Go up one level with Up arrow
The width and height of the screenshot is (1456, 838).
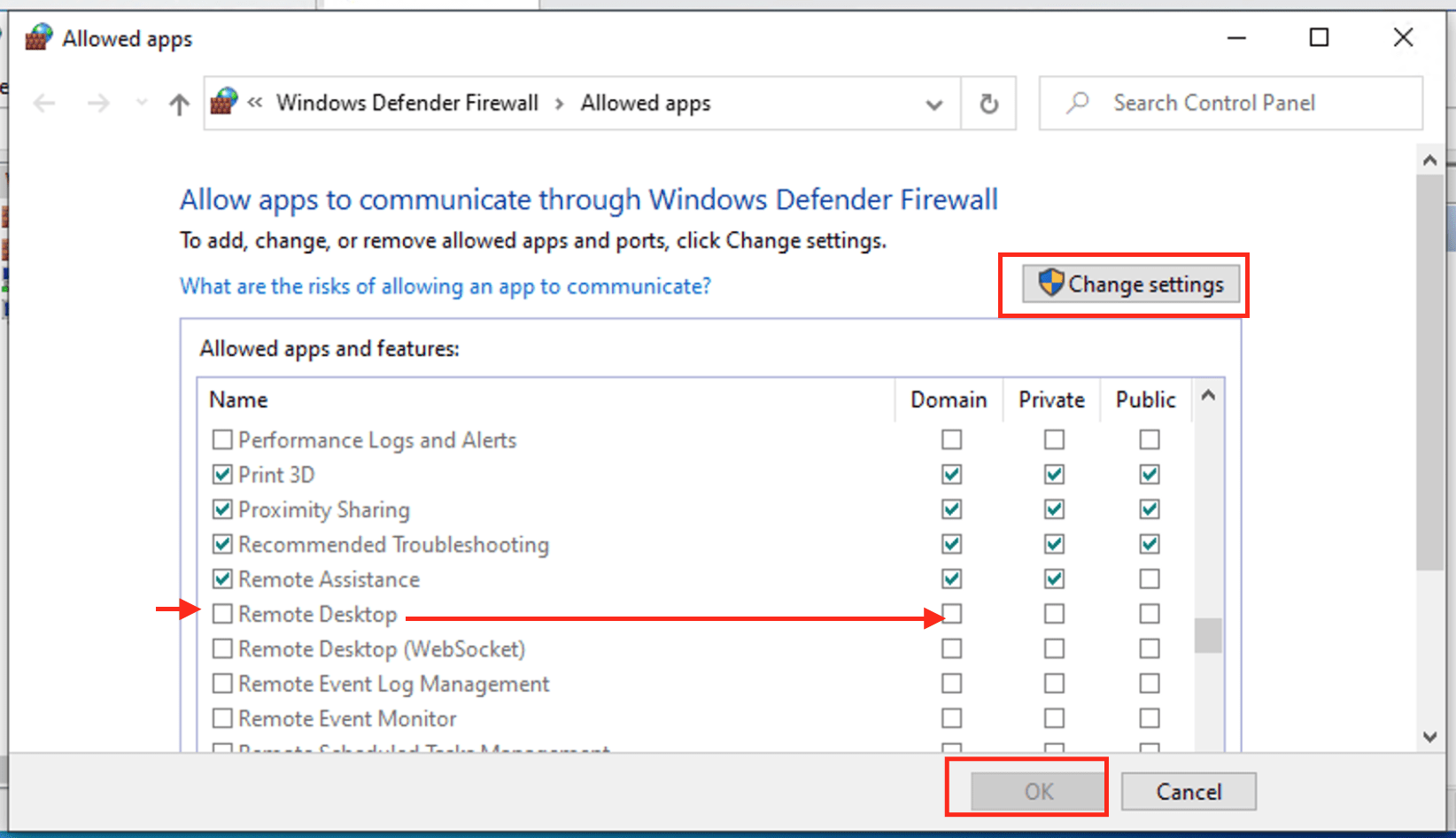pos(179,105)
